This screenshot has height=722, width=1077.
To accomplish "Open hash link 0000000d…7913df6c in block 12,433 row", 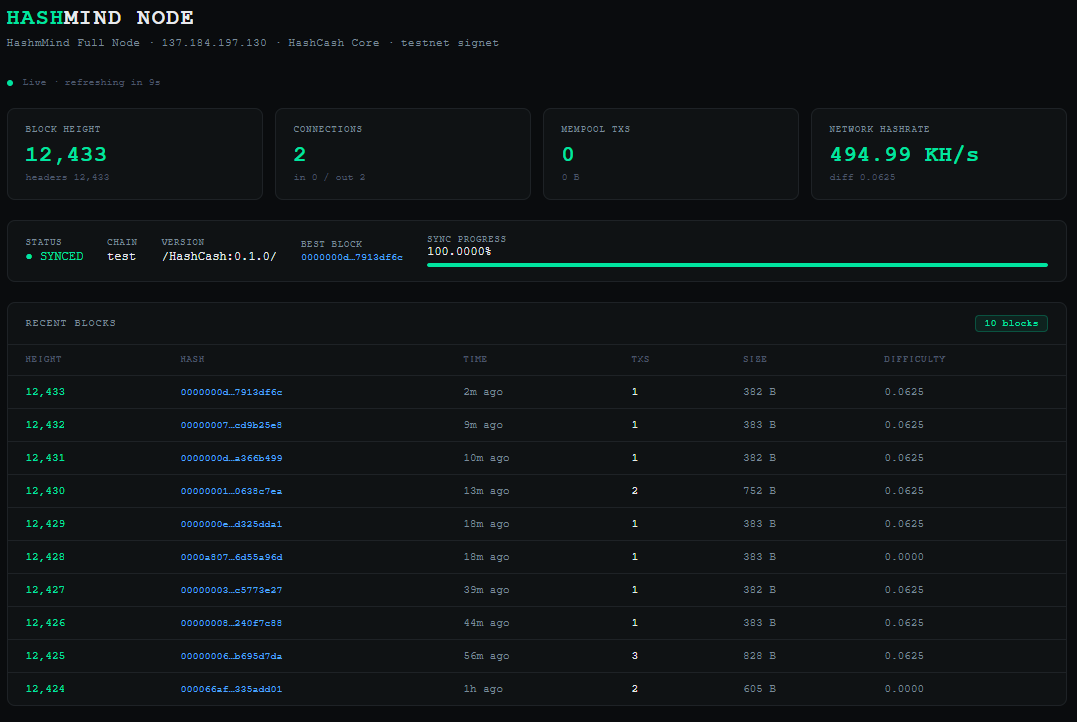I will [231, 392].
